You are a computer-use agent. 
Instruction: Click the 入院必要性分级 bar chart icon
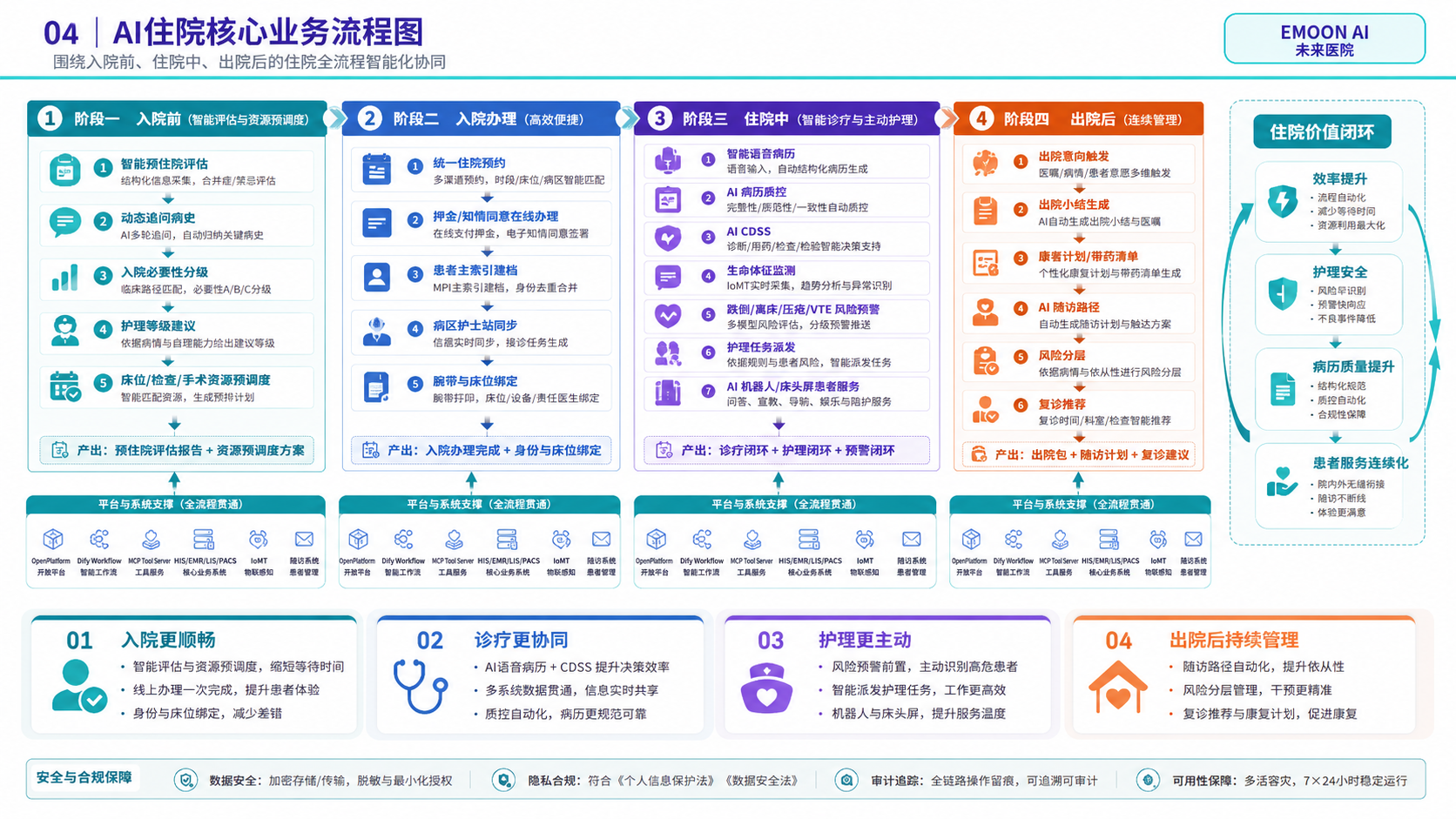tap(64, 278)
